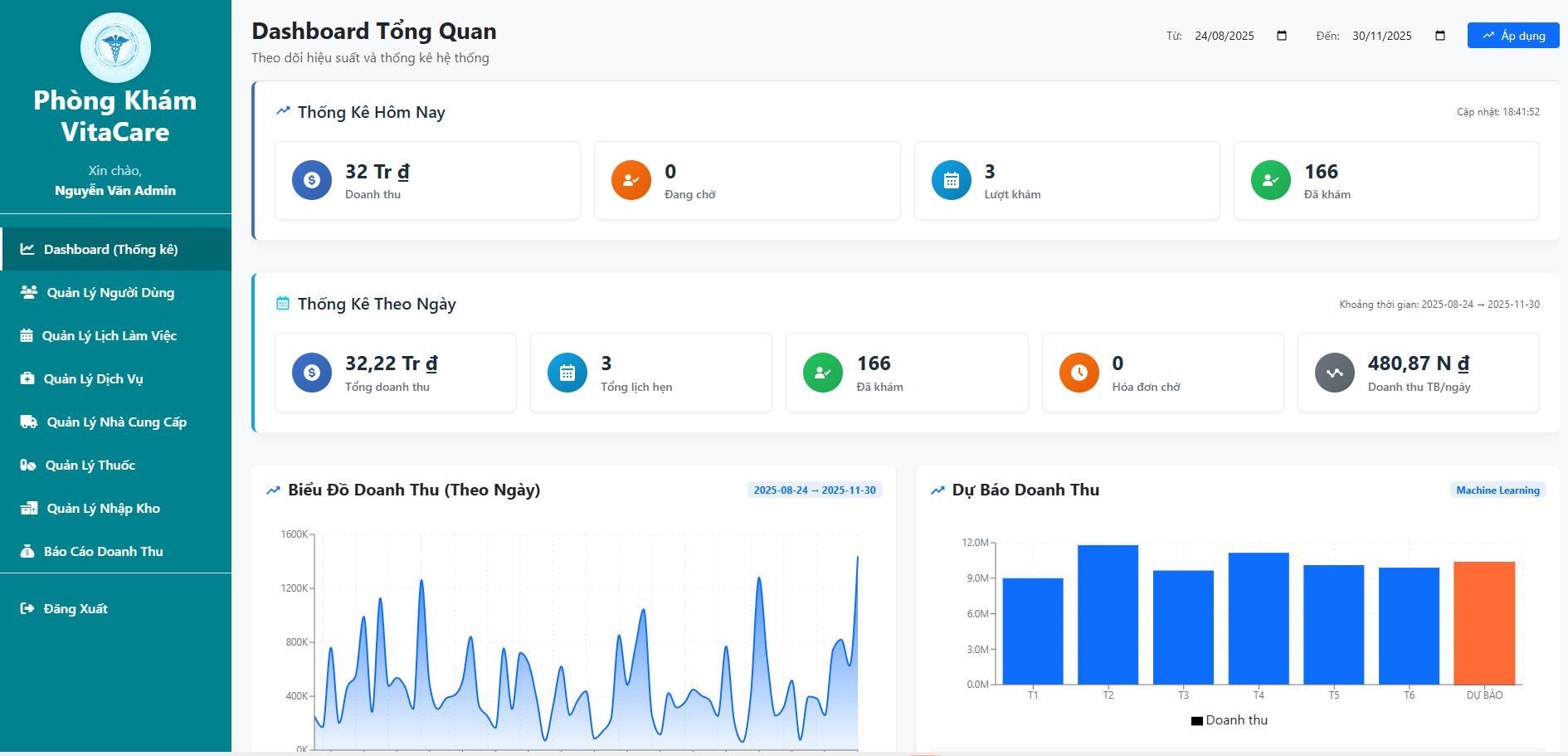This screenshot has height=756, width=1568.
Task: Open the calendar picker for the Từ date
Action: click(x=1282, y=36)
